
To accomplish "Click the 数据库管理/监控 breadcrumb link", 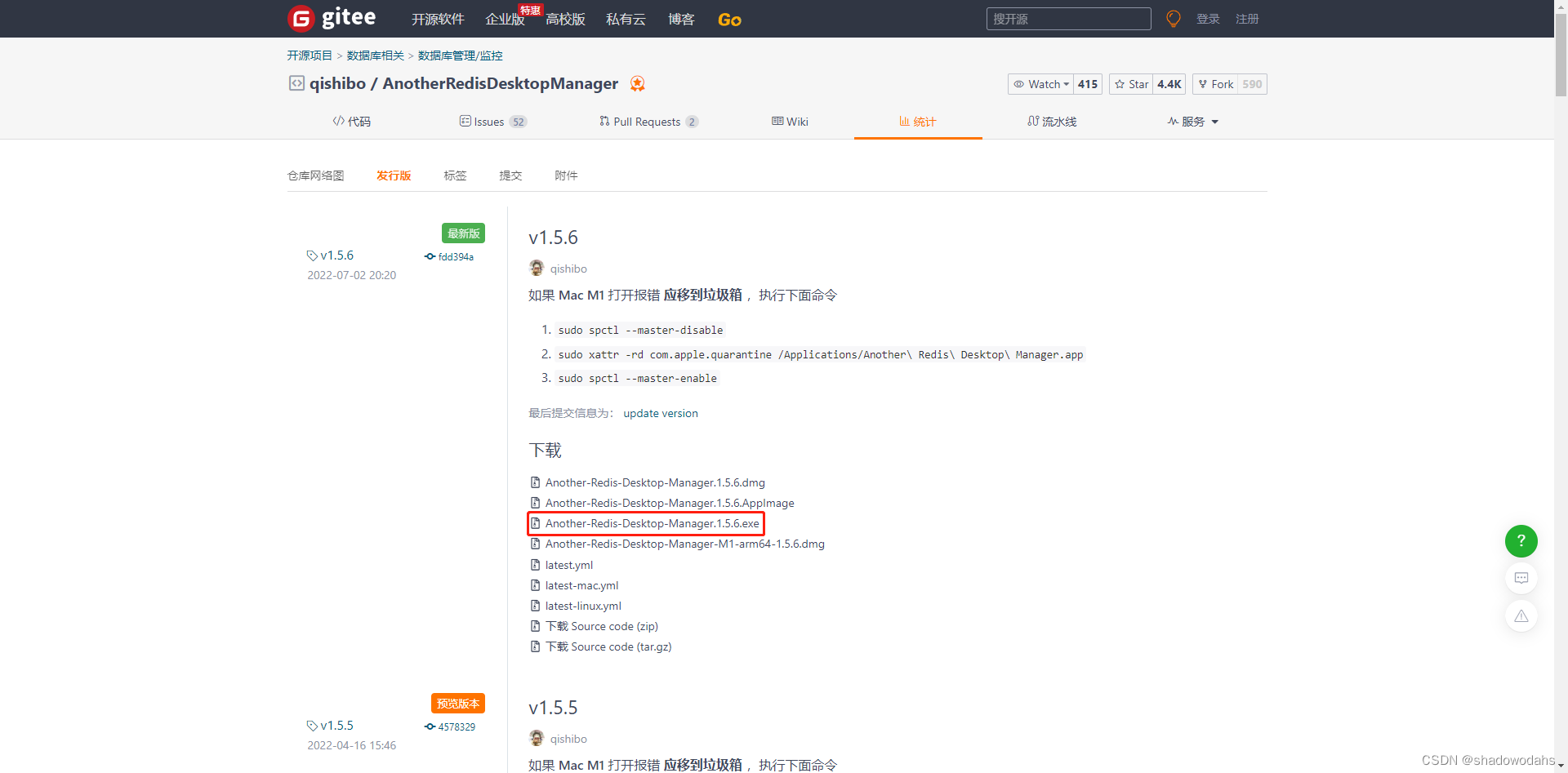I will [461, 56].
